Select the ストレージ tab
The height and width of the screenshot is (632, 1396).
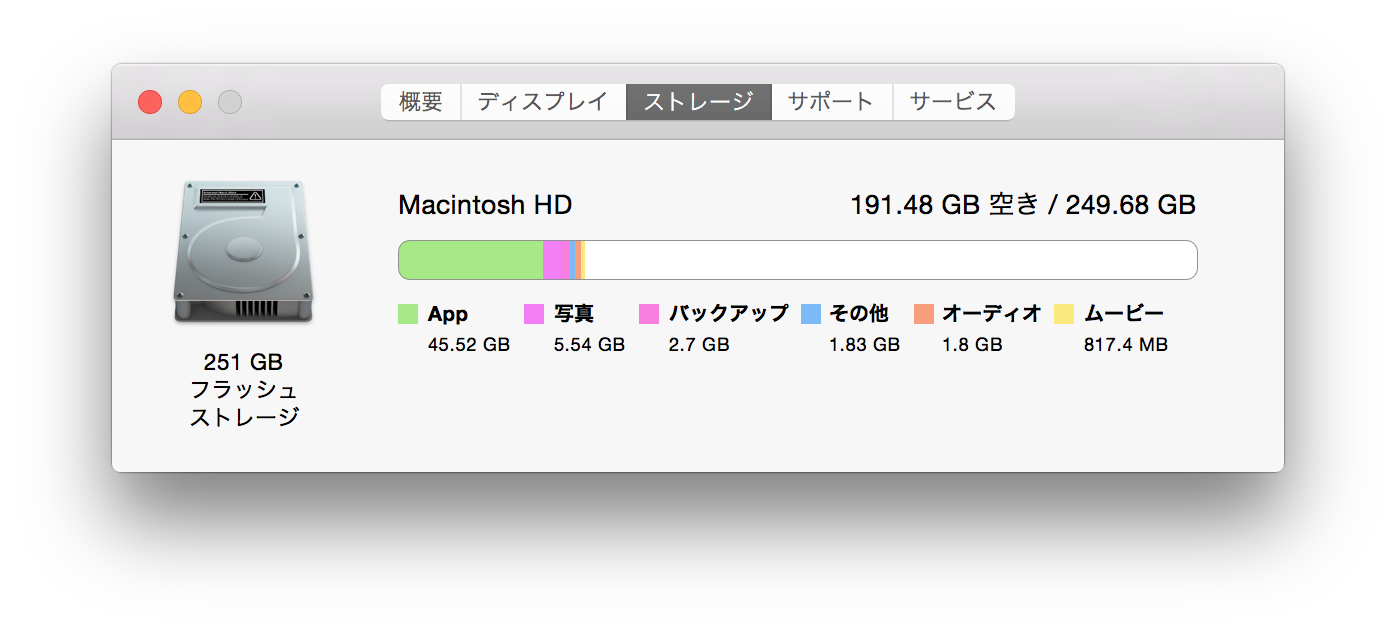pos(698,102)
